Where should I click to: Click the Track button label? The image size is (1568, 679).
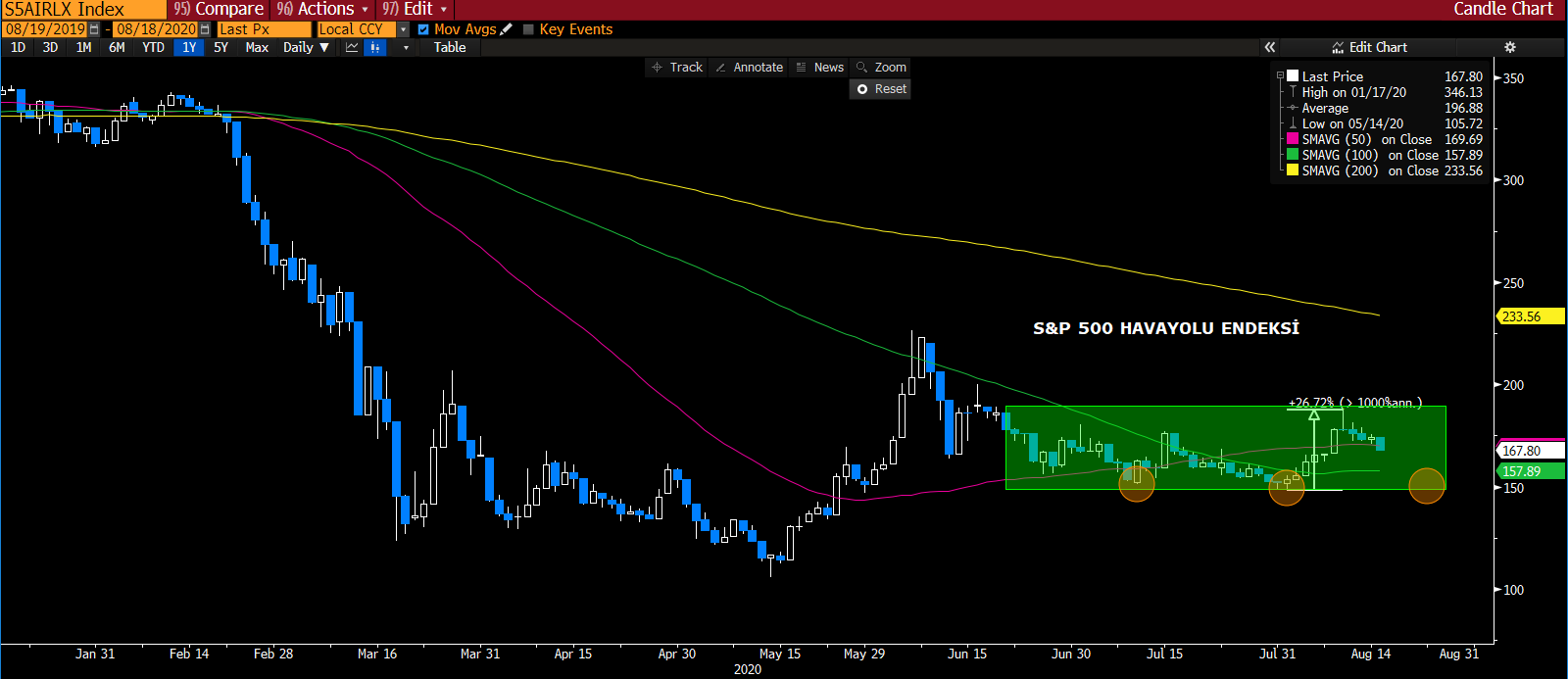point(686,68)
